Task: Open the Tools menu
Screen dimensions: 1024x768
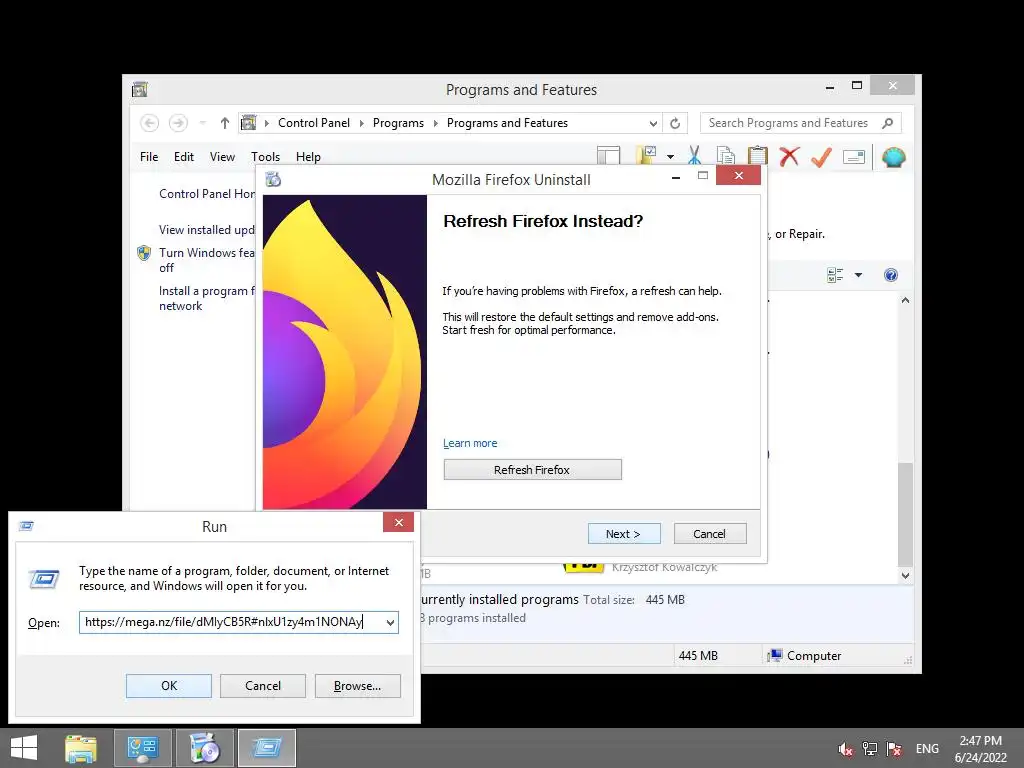Action: (265, 157)
